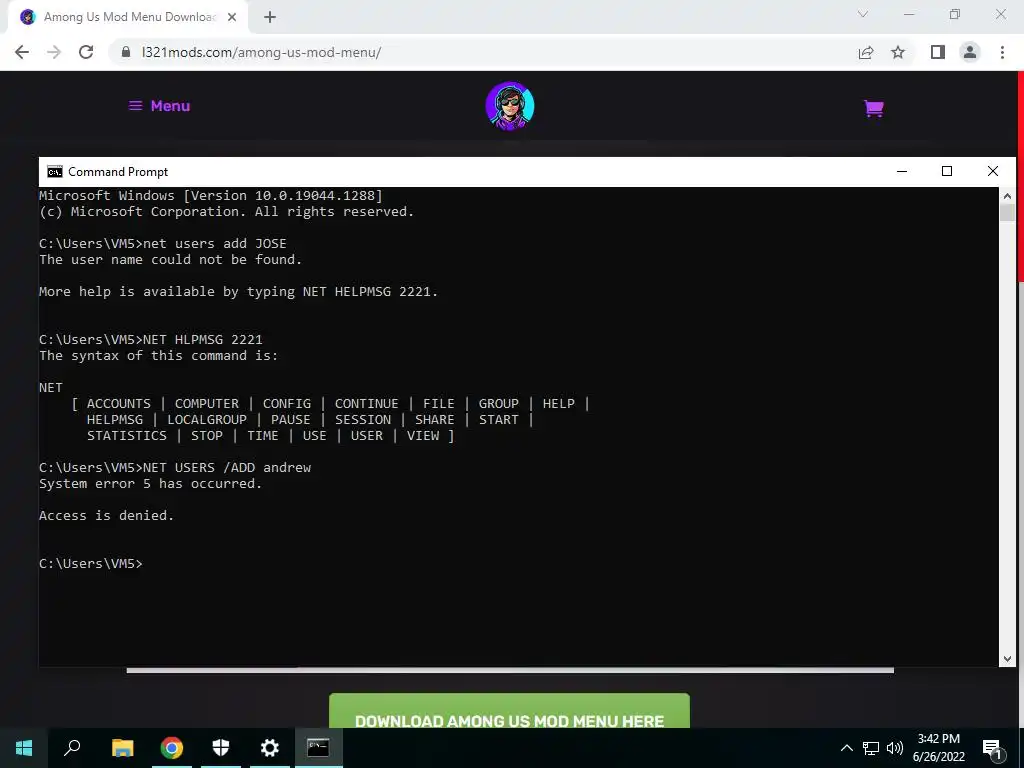
Task: Click Command Prompt scrollbar down arrow
Action: coord(1007,659)
